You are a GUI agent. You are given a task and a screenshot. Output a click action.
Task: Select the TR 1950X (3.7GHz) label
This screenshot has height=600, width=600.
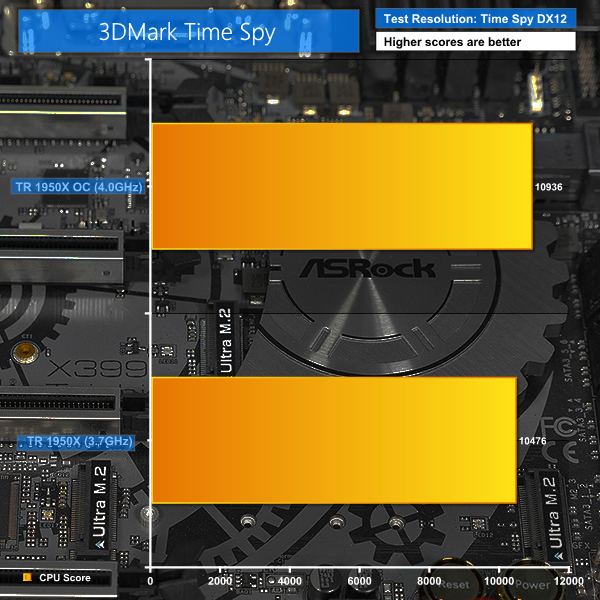tap(76, 442)
